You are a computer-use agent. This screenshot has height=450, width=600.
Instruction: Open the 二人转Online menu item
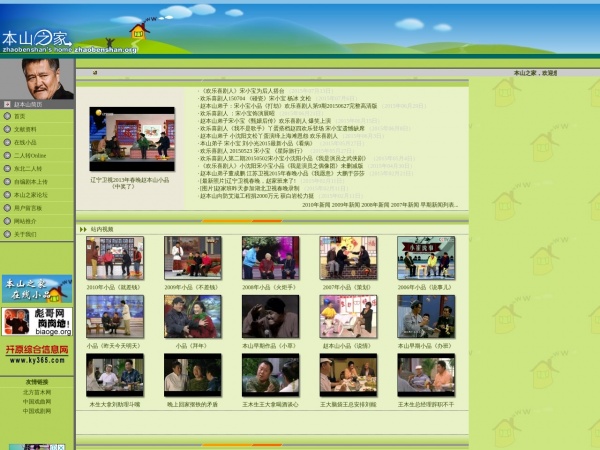point(30,156)
